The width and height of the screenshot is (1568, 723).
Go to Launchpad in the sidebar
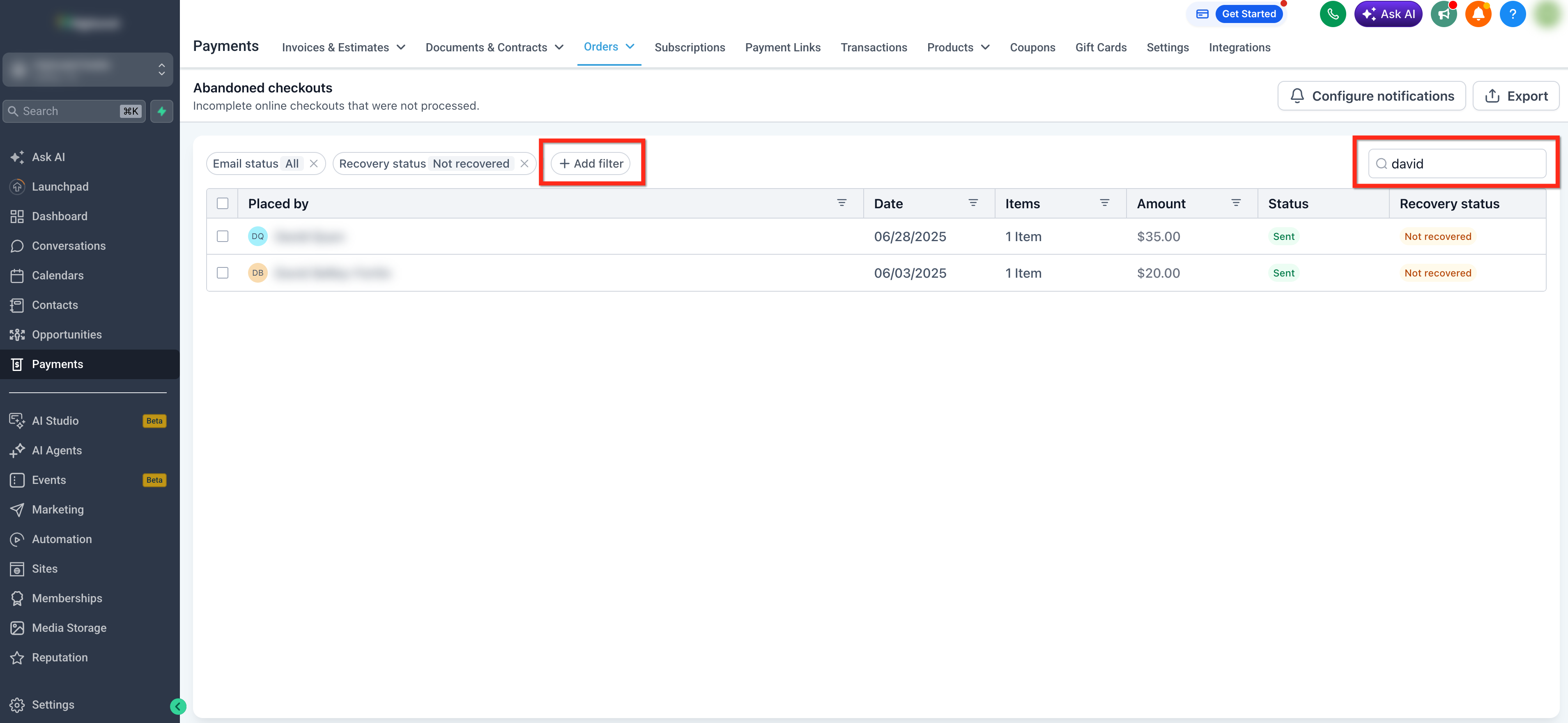pyautogui.click(x=90, y=187)
